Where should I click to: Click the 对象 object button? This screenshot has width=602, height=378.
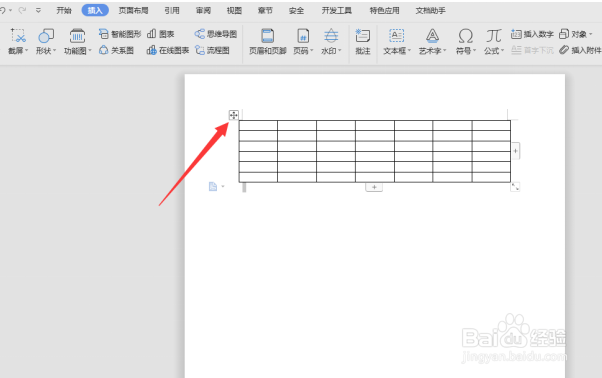573,34
